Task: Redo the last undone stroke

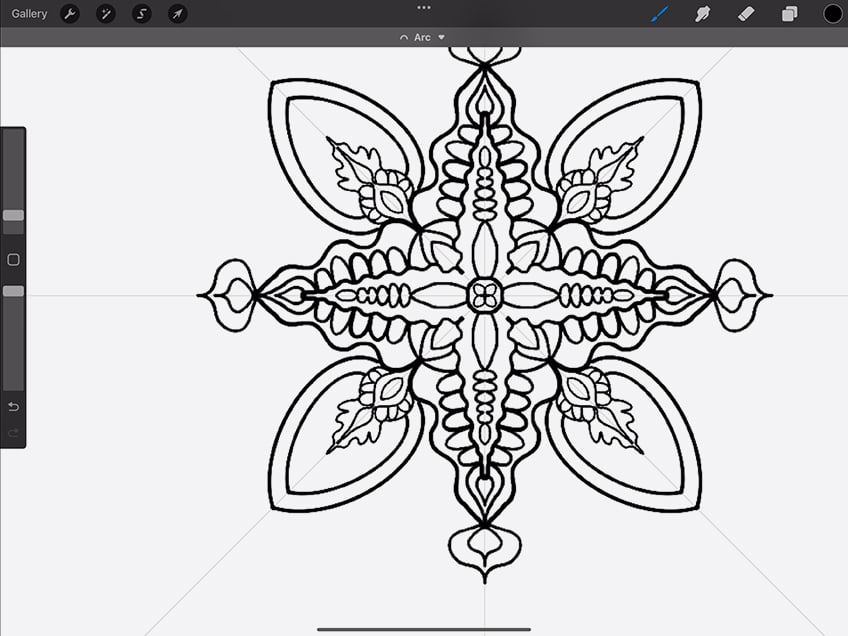Action: point(13,432)
